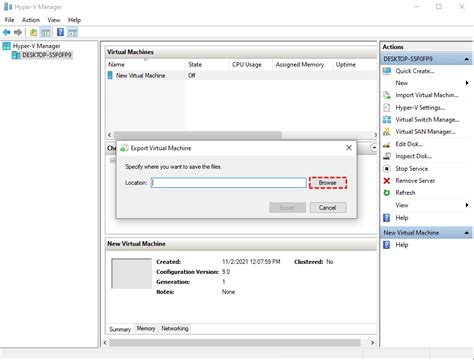
Task: Click the Virtual Switch Manager icon
Action: [387, 119]
